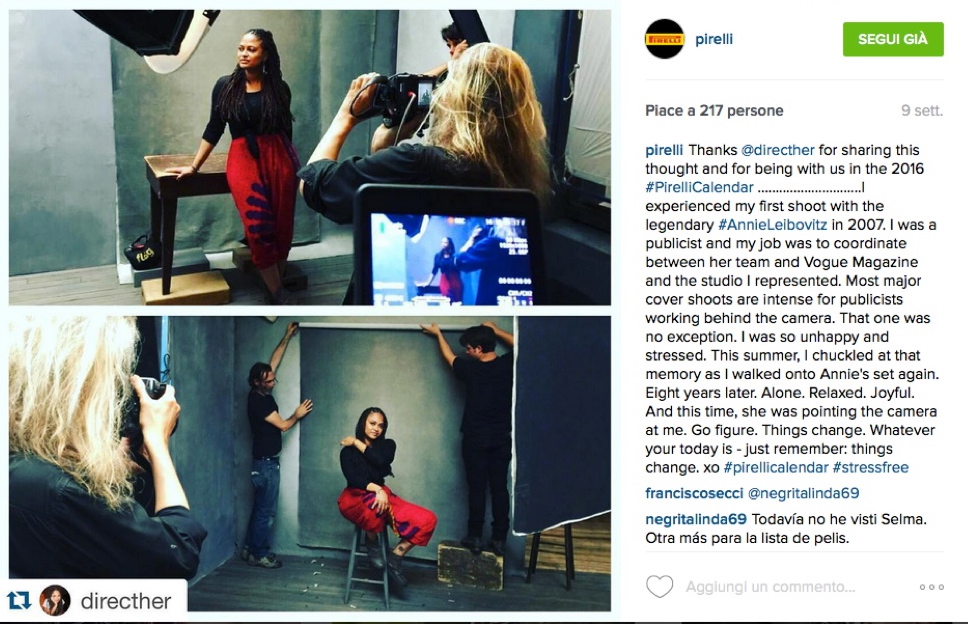Open the lowercase #pirellicalendar hashtag
The height and width of the screenshot is (624, 968).
(776, 467)
